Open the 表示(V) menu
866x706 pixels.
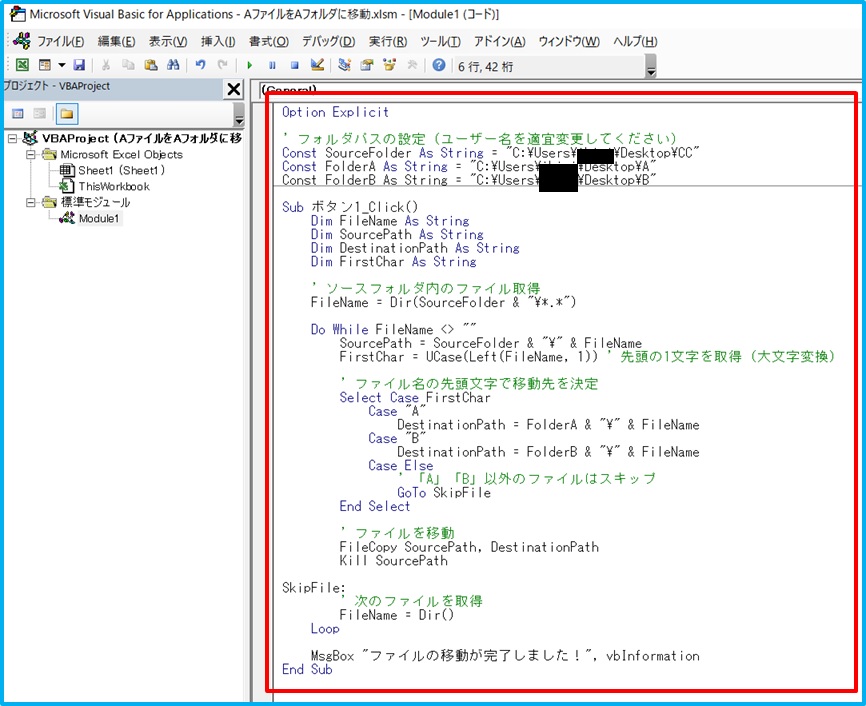(x=167, y=41)
